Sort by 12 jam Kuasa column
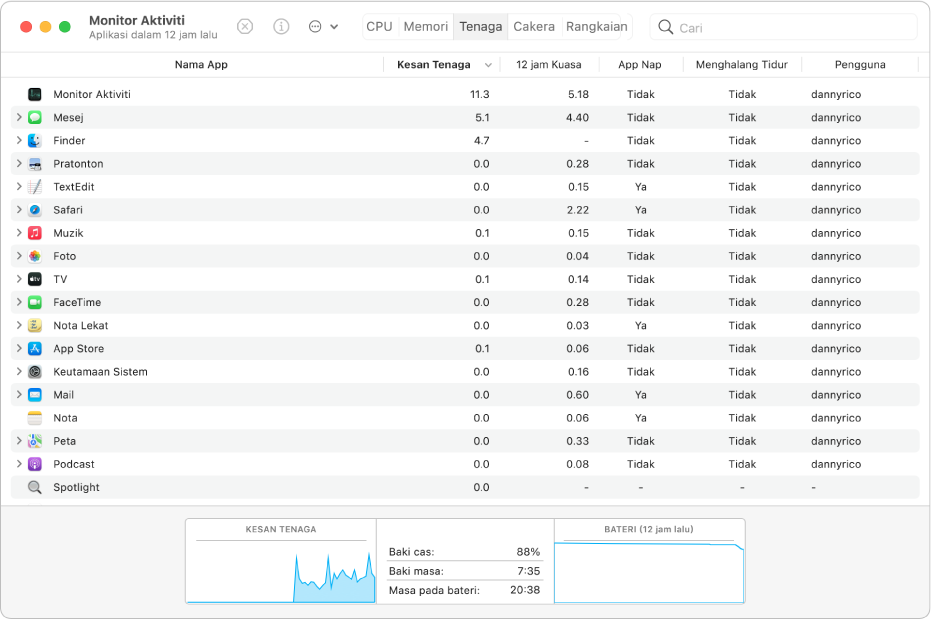 pos(549,65)
